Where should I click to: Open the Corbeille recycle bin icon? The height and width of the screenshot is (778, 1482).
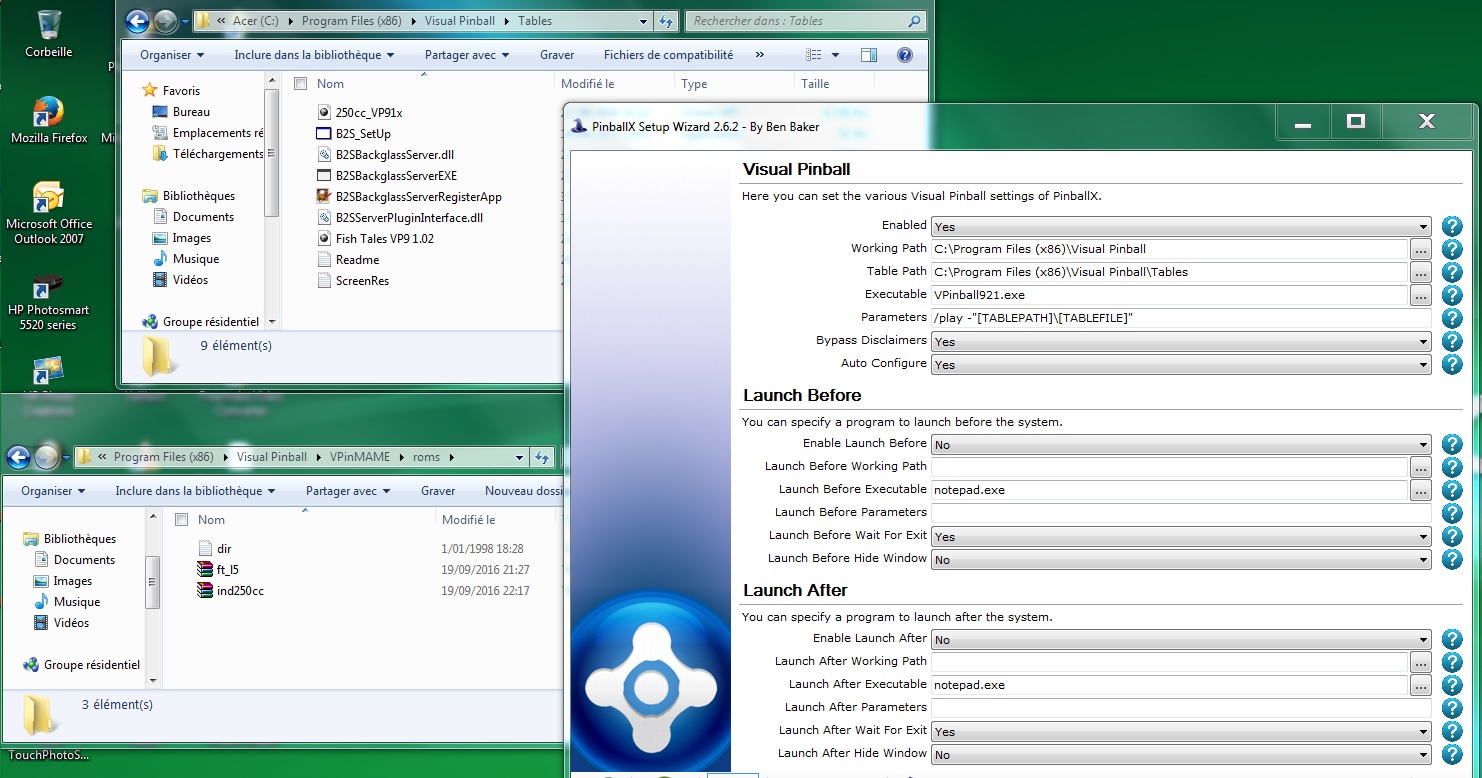click(x=48, y=32)
